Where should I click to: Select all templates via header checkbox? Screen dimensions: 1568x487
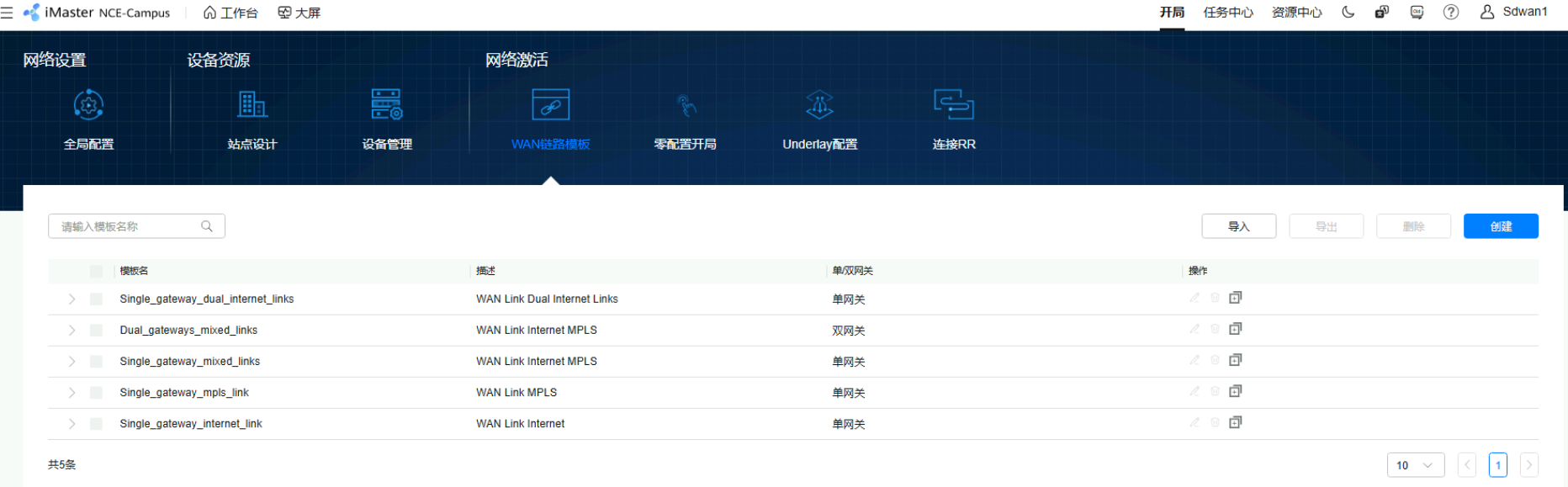click(96, 271)
